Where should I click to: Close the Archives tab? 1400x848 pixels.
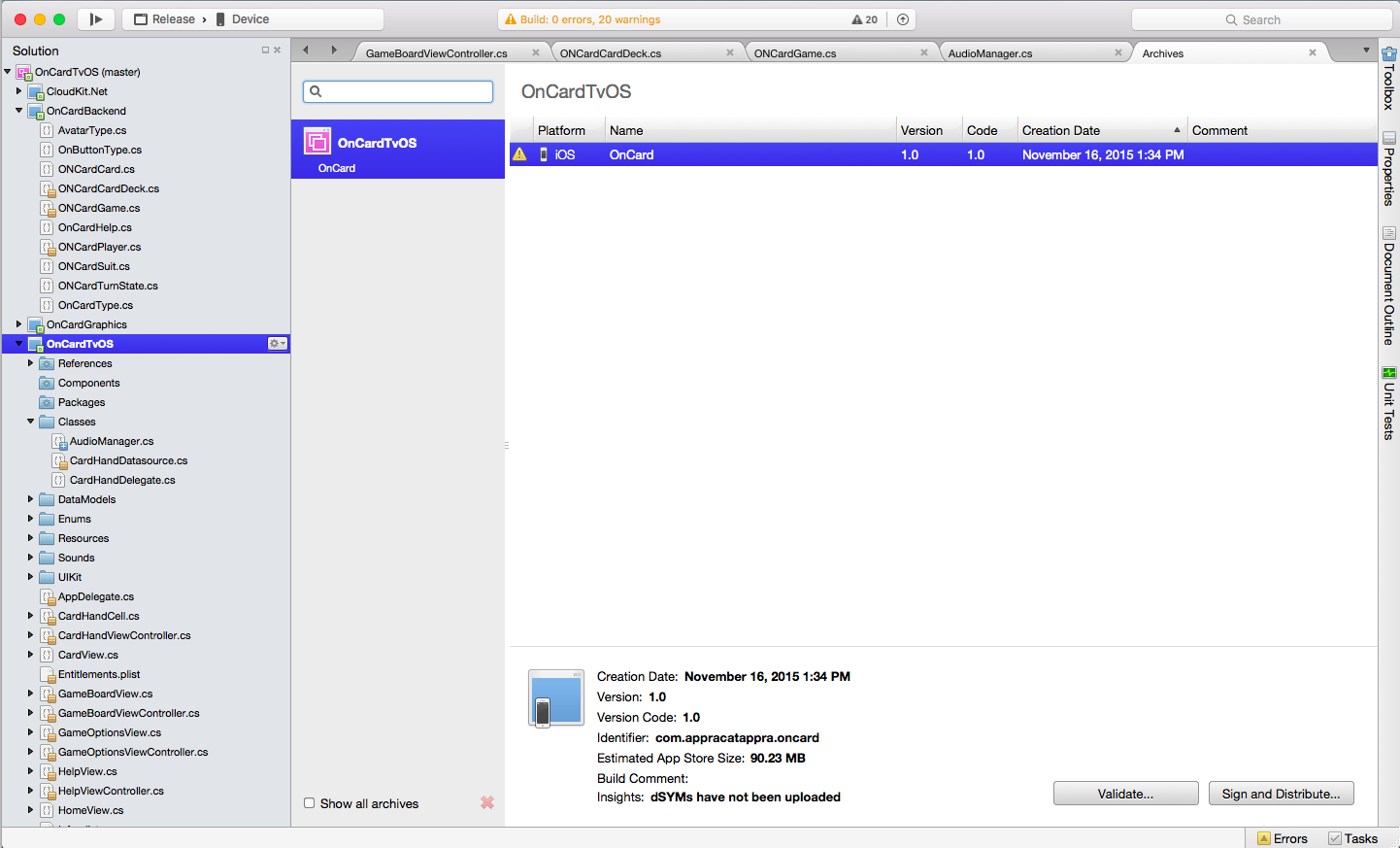tap(1313, 52)
